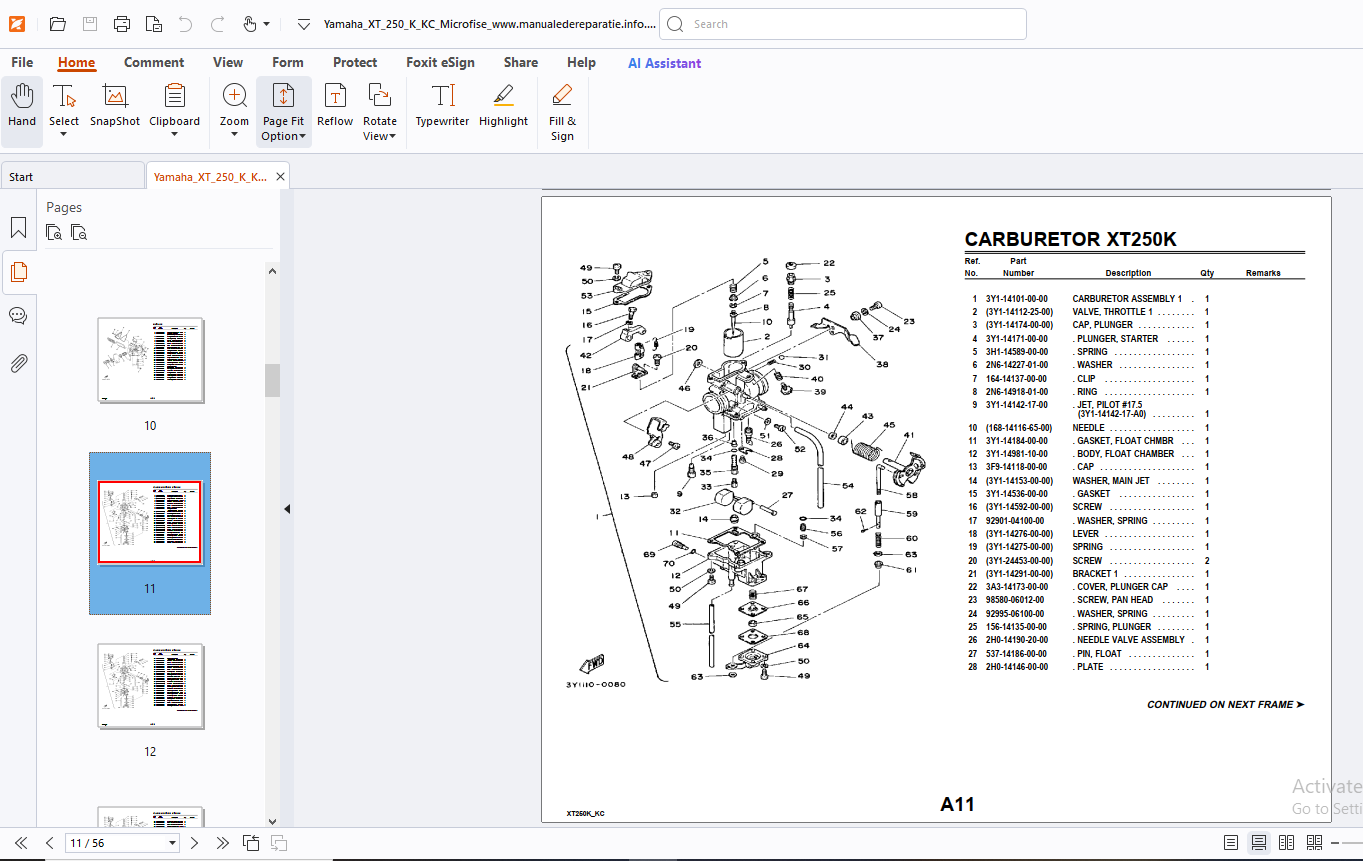
Task: Click the Search input field
Action: 843,24
